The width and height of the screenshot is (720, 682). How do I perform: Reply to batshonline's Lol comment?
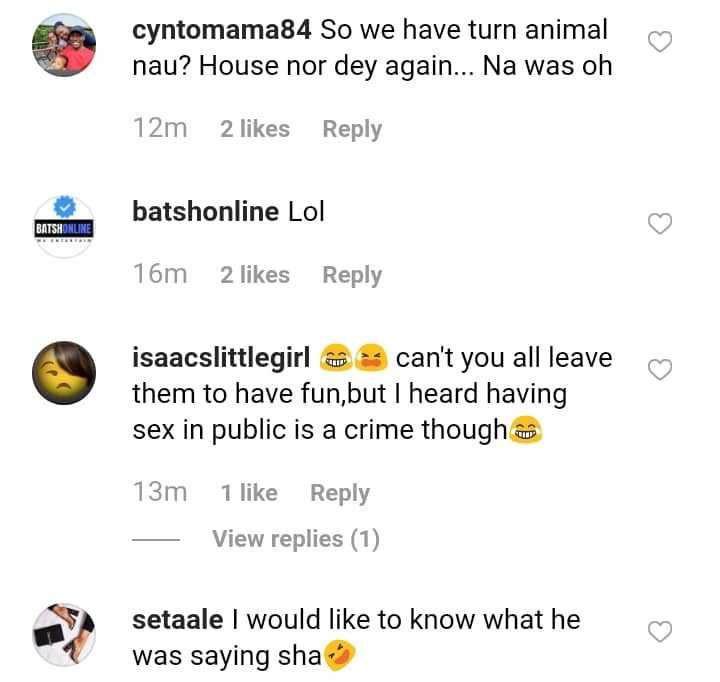coord(352,275)
